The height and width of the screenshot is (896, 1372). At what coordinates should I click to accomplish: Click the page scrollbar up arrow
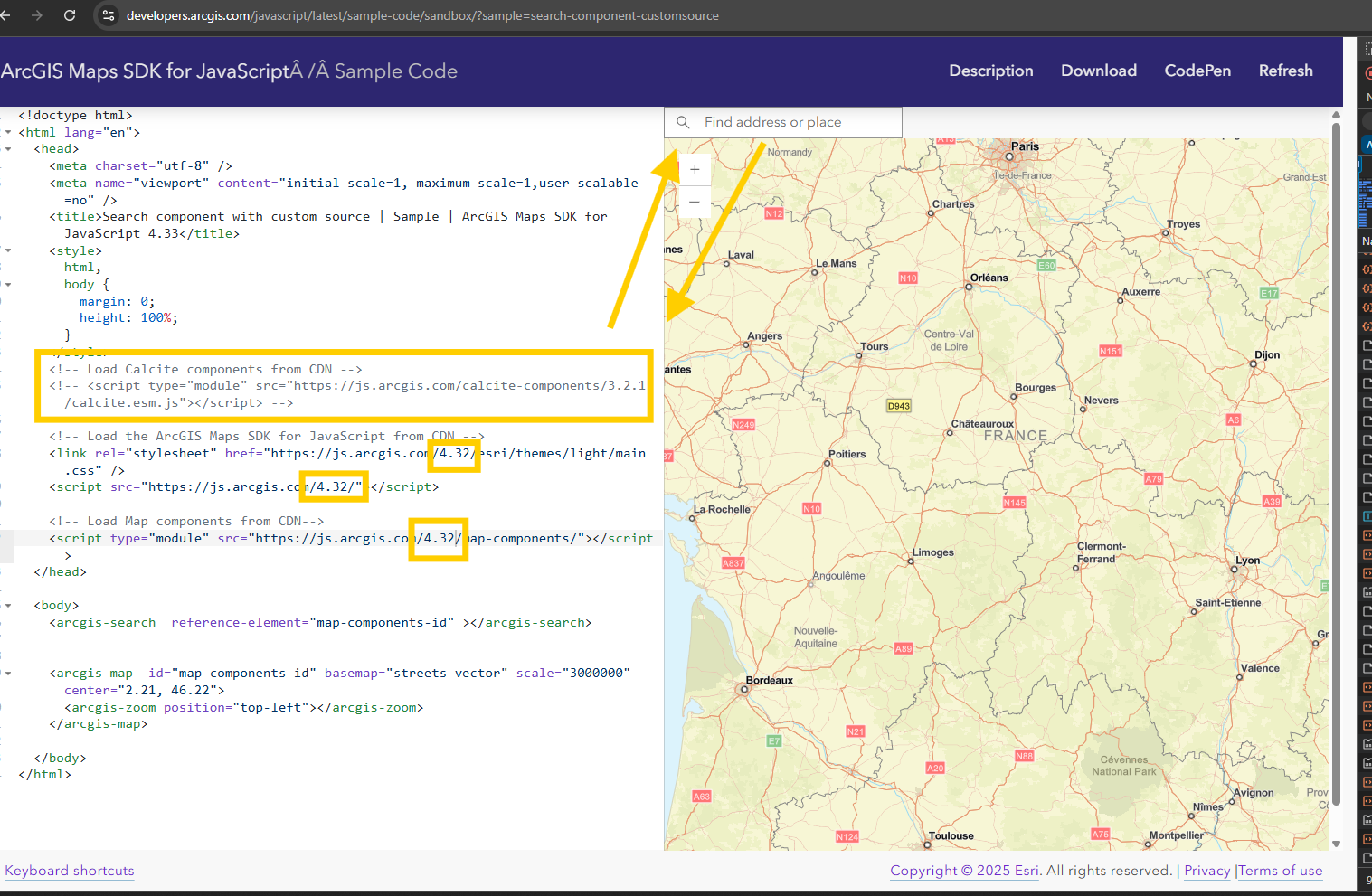(x=1336, y=115)
